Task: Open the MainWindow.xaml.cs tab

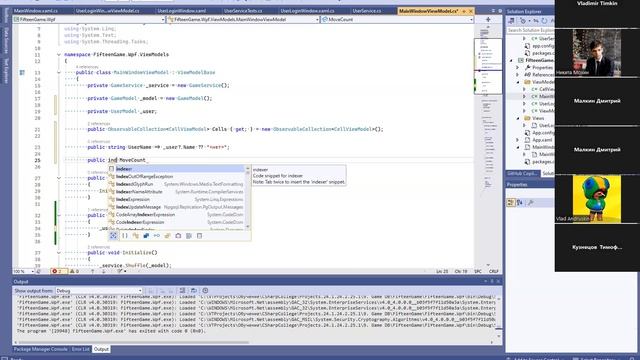Action: click(36, 11)
